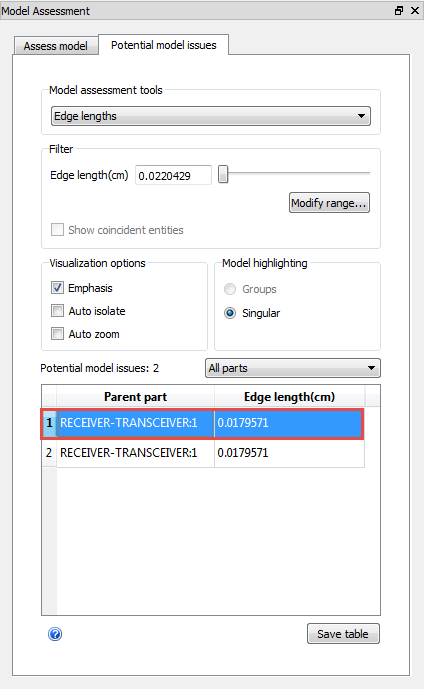
Task: Switch to the Assess model tab
Action: click(55, 46)
